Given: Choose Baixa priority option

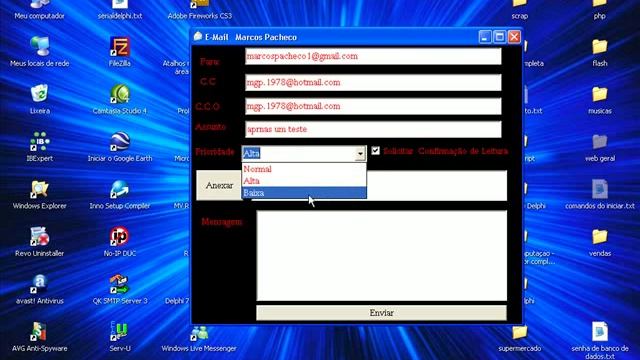Looking at the screenshot, I should [x=304, y=193].
